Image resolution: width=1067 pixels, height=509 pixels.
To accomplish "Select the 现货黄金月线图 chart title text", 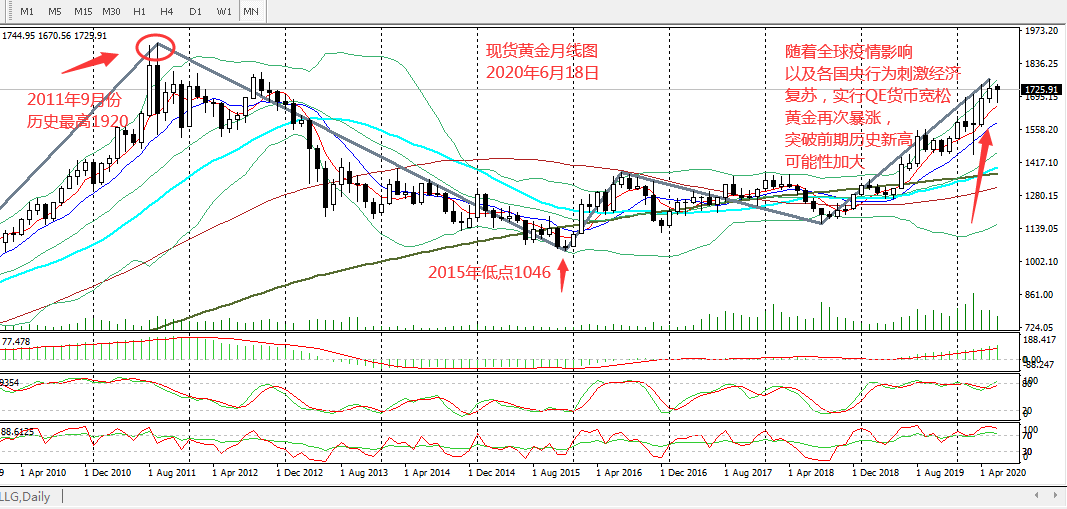I will [x=542, y=51].
